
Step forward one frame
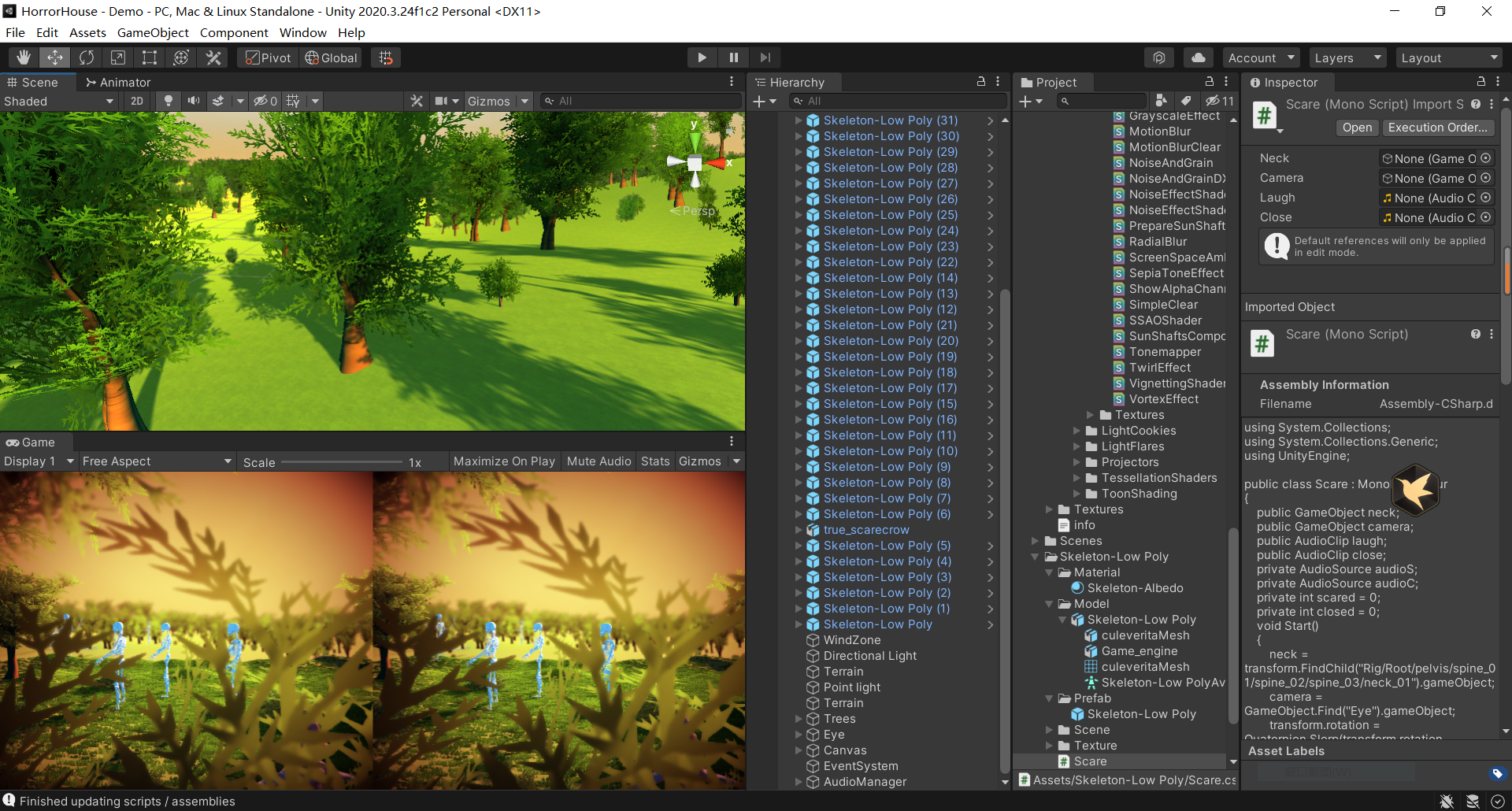[765, 57]
